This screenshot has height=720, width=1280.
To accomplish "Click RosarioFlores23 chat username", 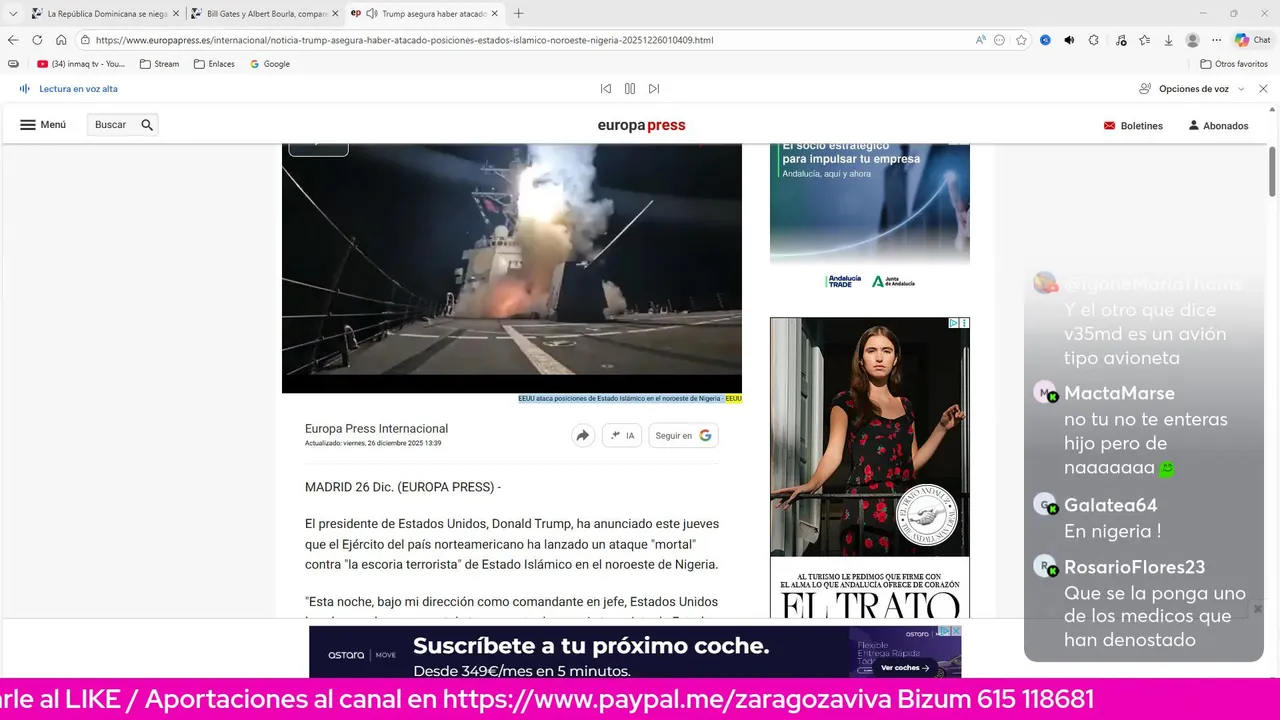I will point(1134,567).
